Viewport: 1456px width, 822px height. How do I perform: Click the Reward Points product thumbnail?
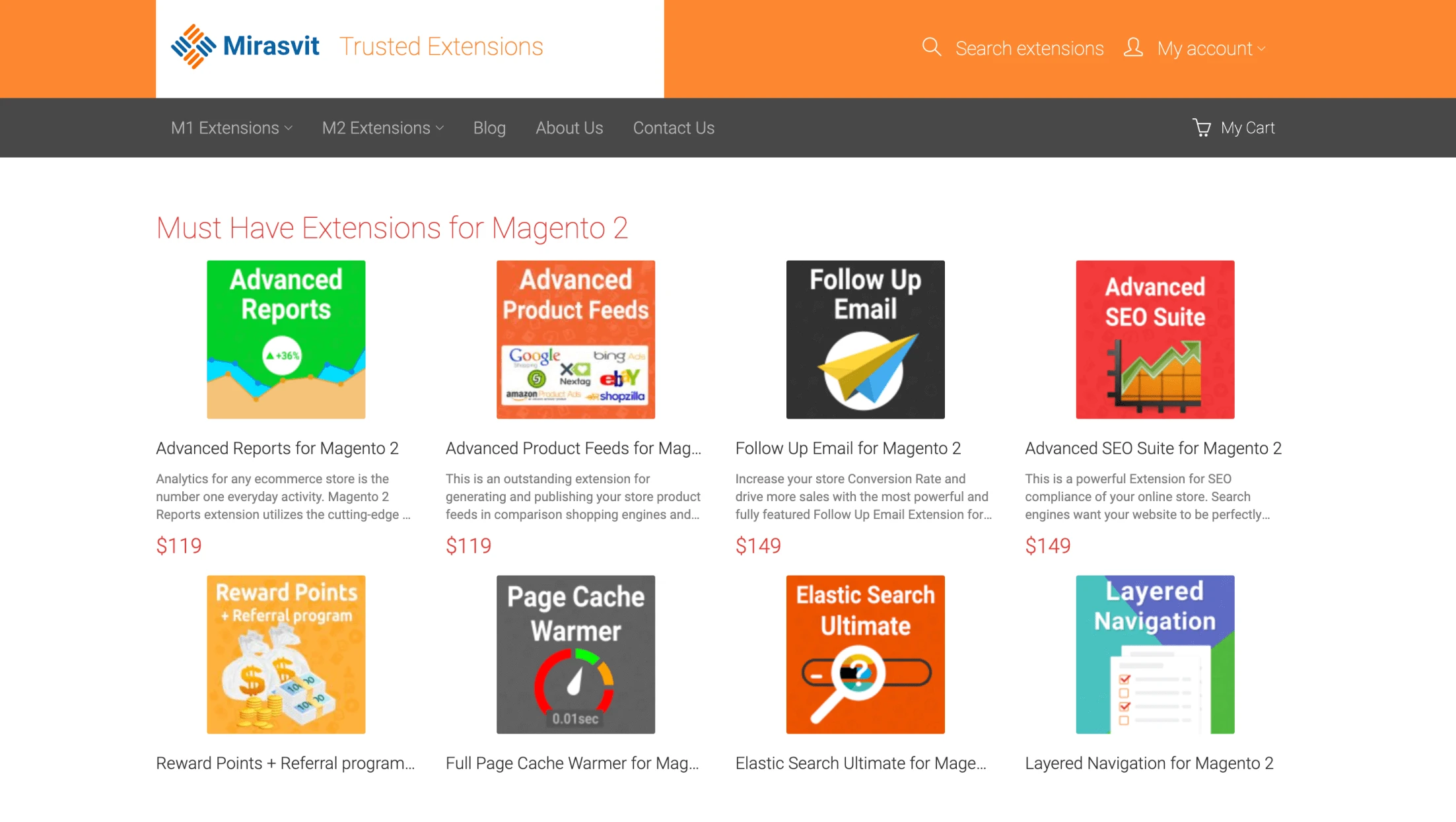tap(285, 654)
